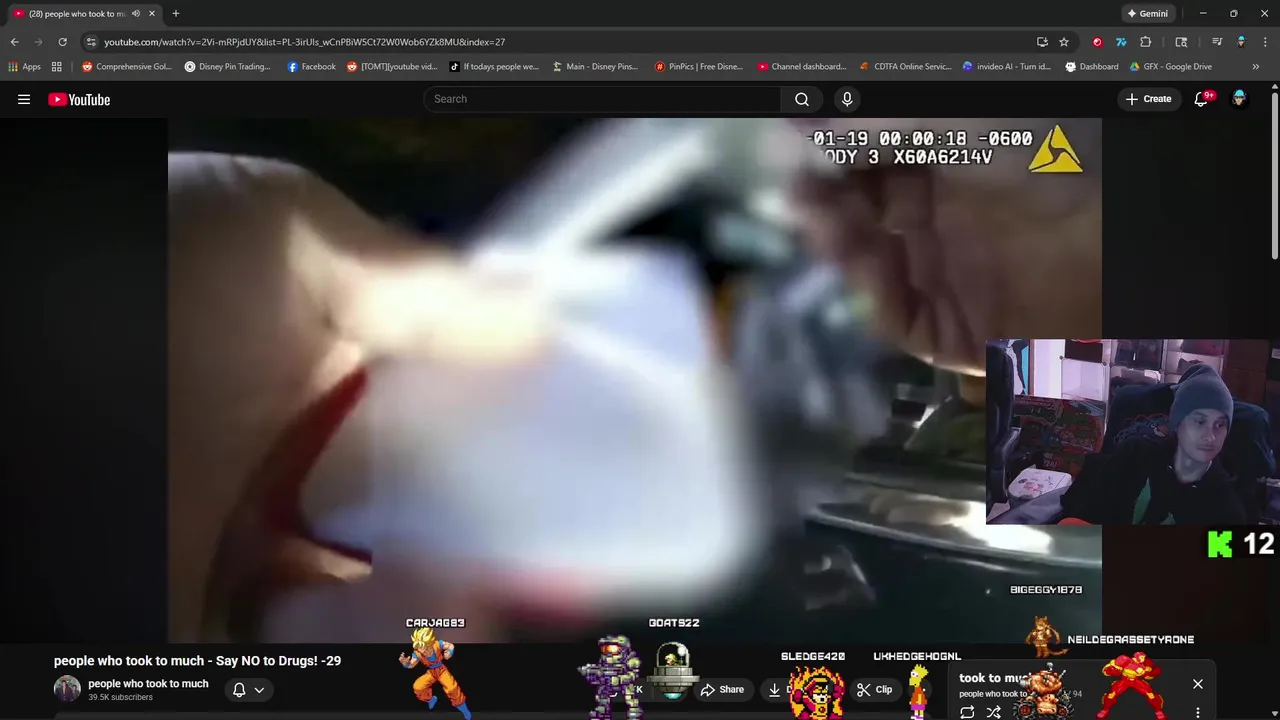The width and height of the screenshot is (1280, 720).
Task: Open 'people who took to much' channel name
Action: click(148, 684)
